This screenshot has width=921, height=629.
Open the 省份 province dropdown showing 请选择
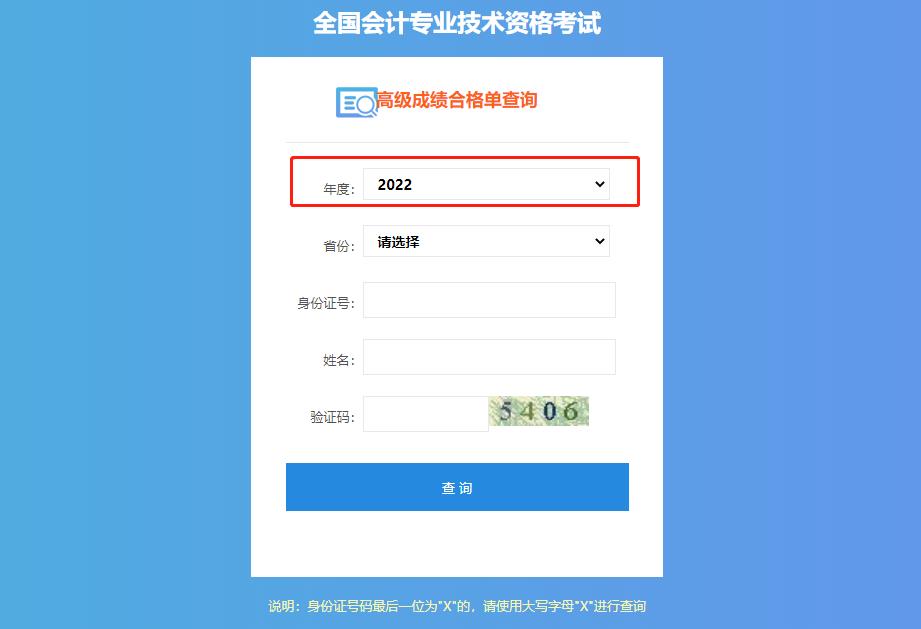486,241
